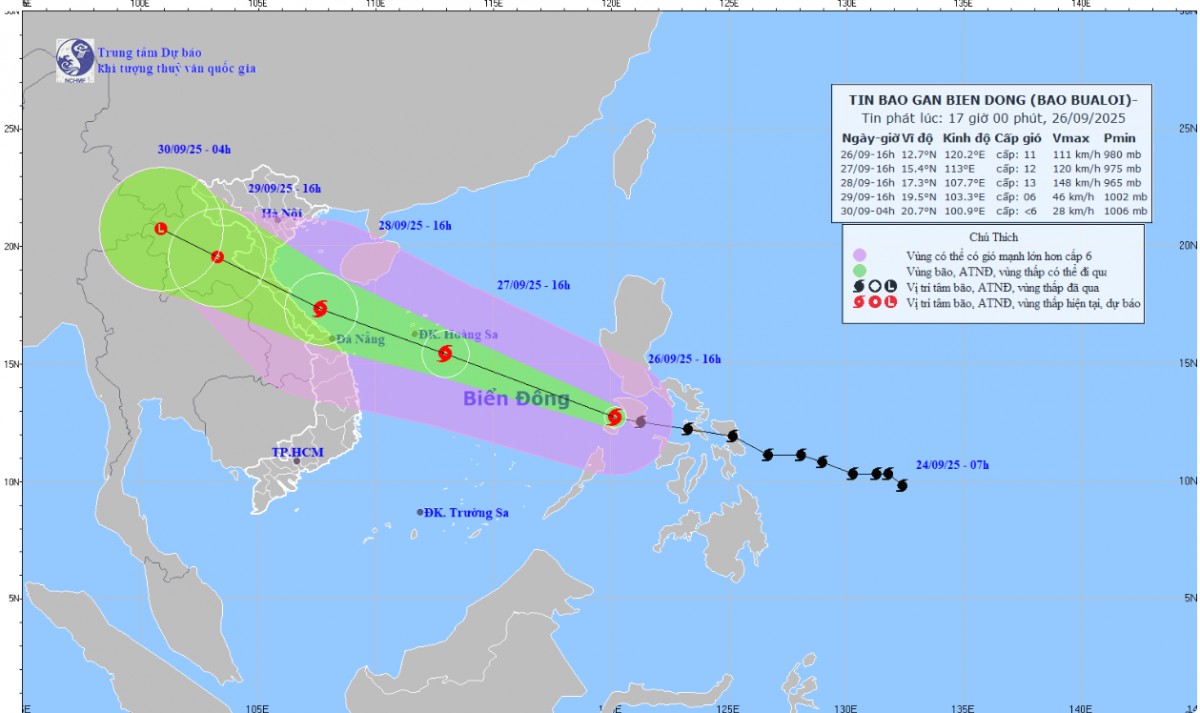
Task: Click the Biển Đông sea label
Action: click(516, 400)
